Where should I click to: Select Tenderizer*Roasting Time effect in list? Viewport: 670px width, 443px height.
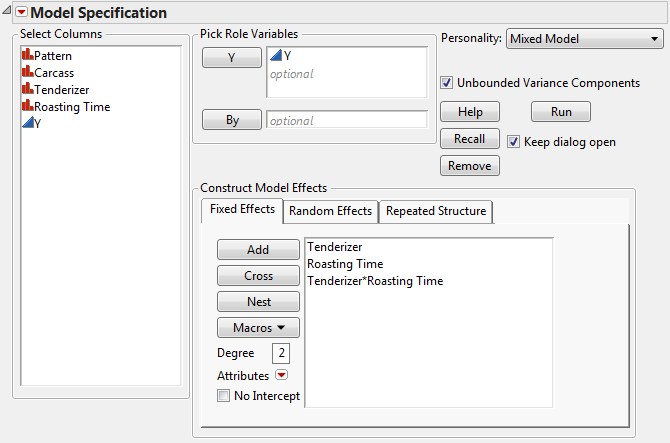(375, 281)
